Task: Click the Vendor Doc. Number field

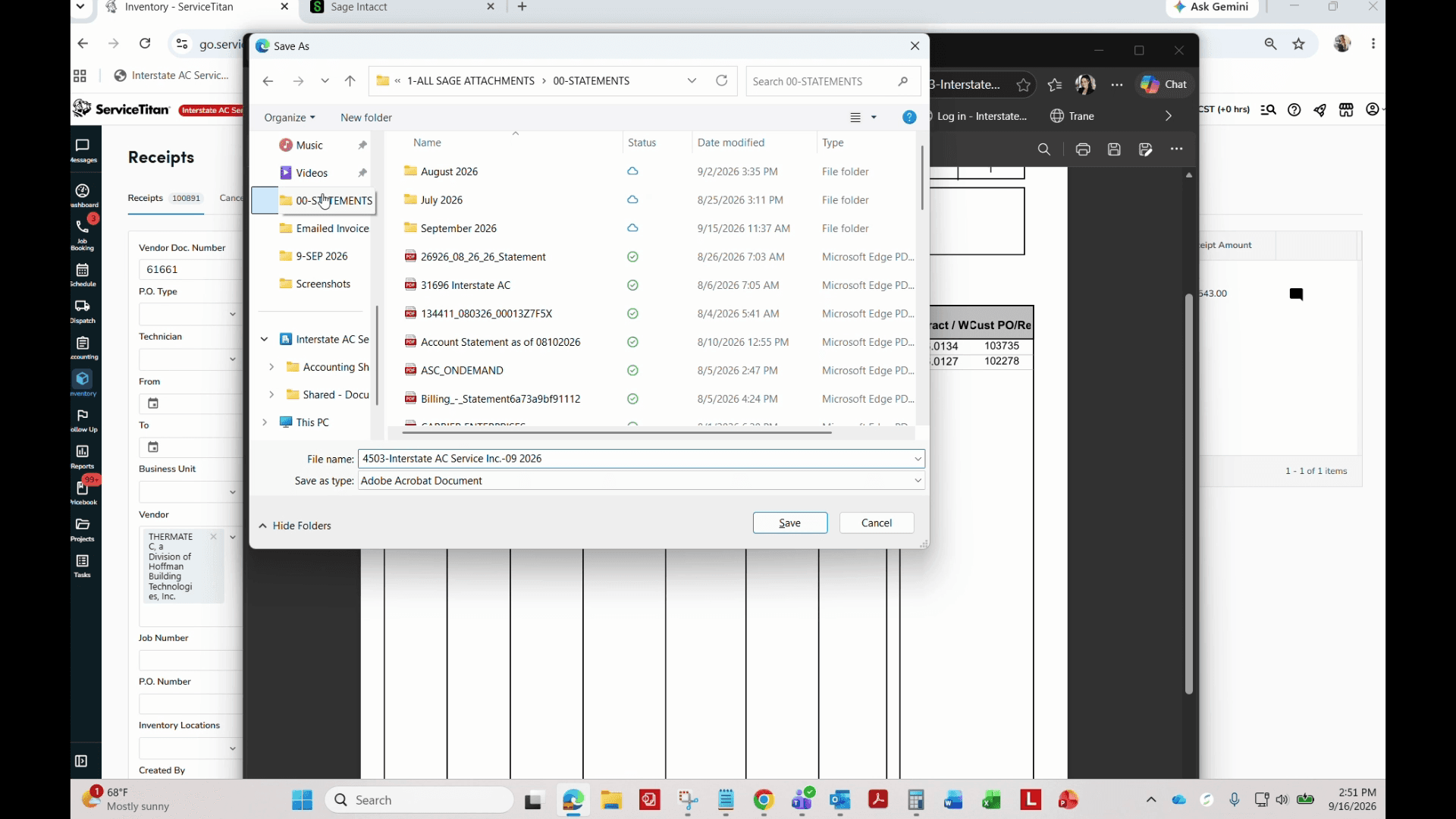Action: [190, 269]
